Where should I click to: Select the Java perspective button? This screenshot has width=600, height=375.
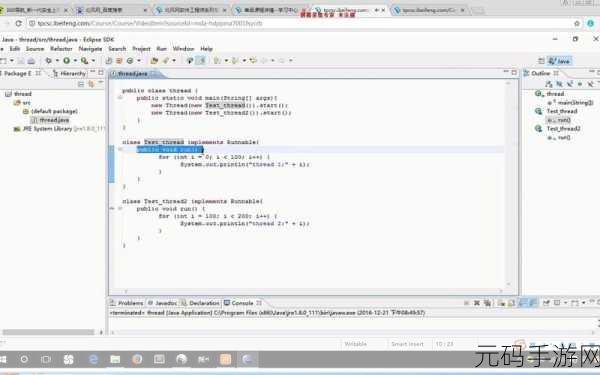point(560,61)
